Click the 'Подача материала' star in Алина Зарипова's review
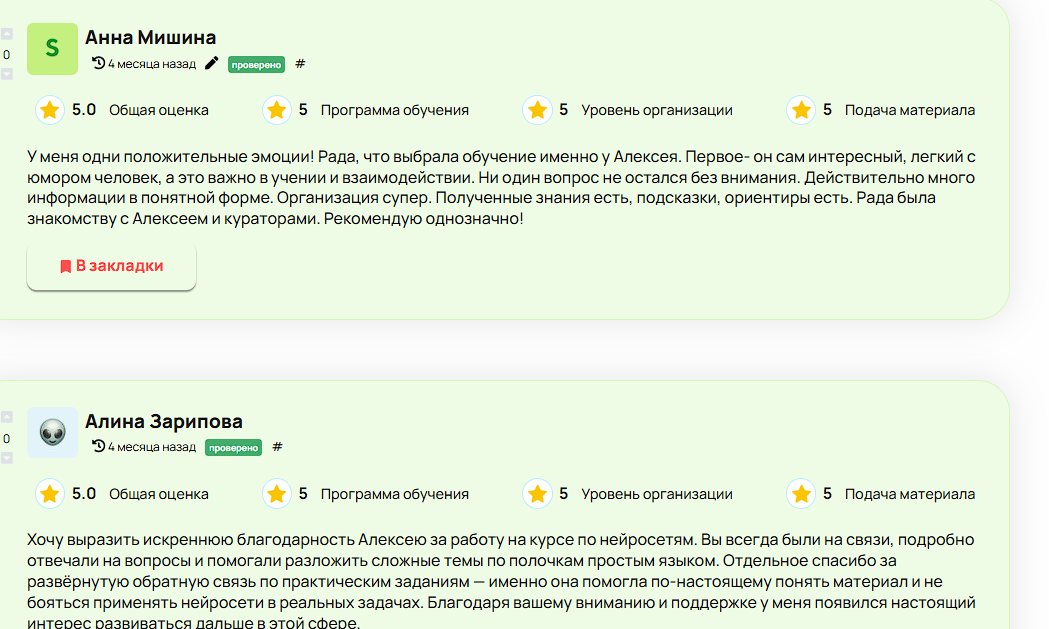Image resolution: width=1049 pixels, height=629 pixels. click(801, 494)
